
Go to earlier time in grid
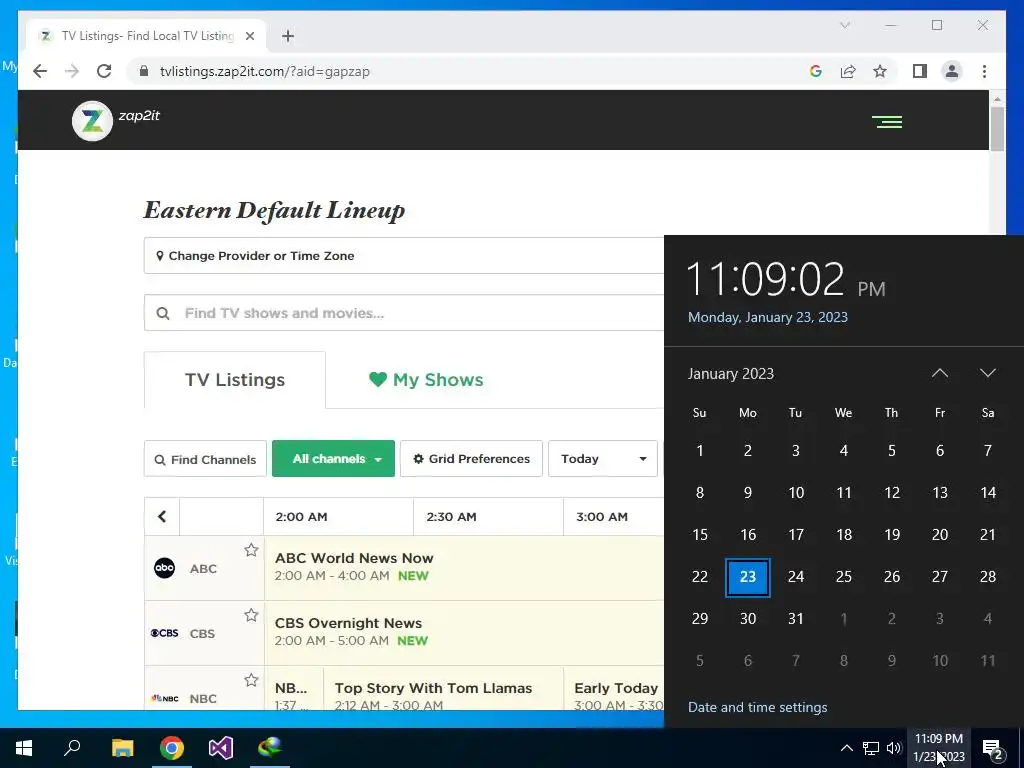click(x=162, y=517)
